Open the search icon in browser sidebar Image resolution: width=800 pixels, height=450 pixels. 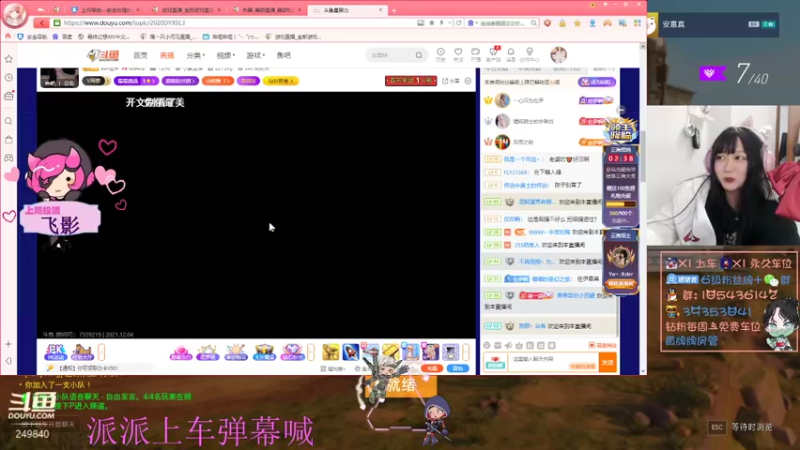pyautogui.click(x=9, y=121)
